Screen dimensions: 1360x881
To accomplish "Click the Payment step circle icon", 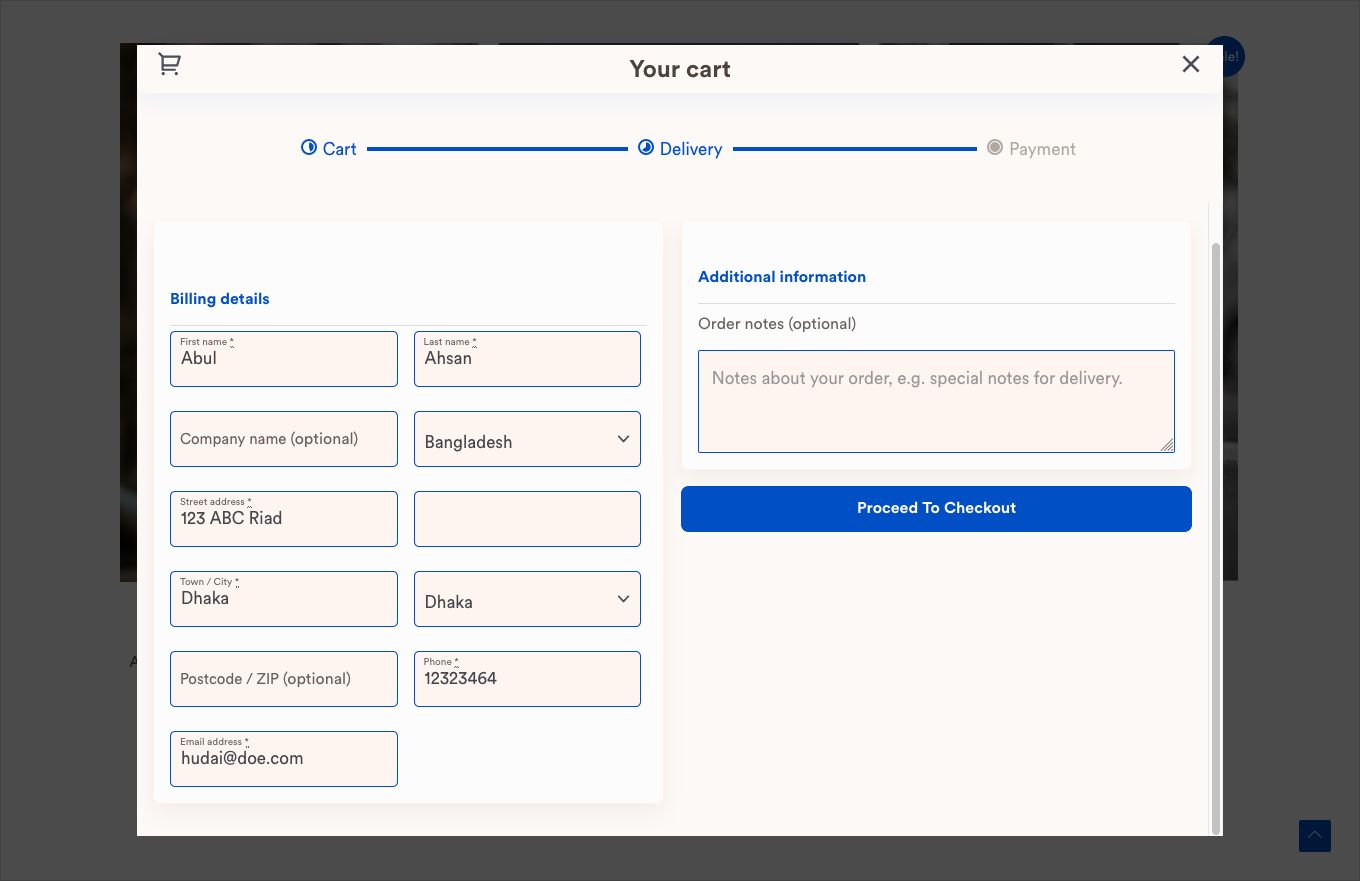I will tap(995, 148).
